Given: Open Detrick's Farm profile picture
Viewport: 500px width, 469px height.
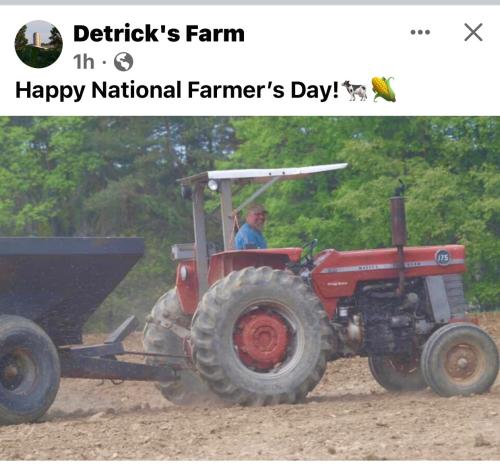Looking at the screenshot, I should (39, 44).
